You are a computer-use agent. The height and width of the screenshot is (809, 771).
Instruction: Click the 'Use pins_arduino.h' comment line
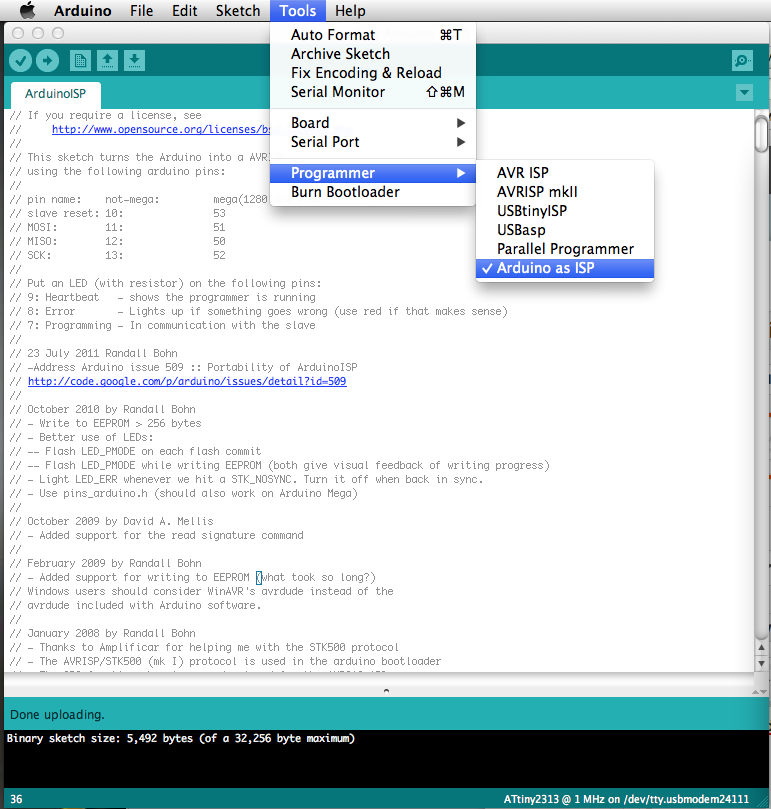[x=184, y=493]
